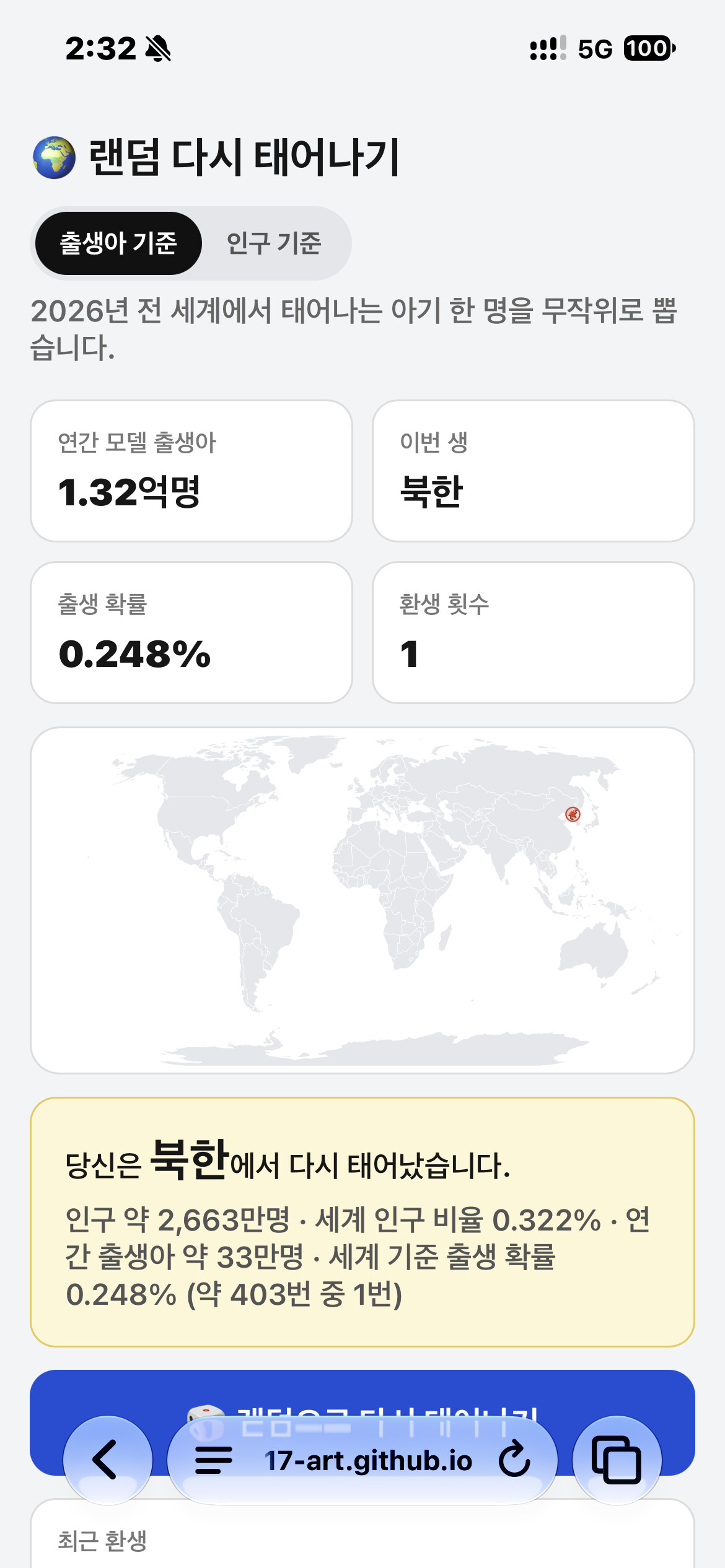Image resolution: width=725 pixels, height=1568 pixels.
Task: Expand the 최근 환생 section
Action: coord(102,1541)
